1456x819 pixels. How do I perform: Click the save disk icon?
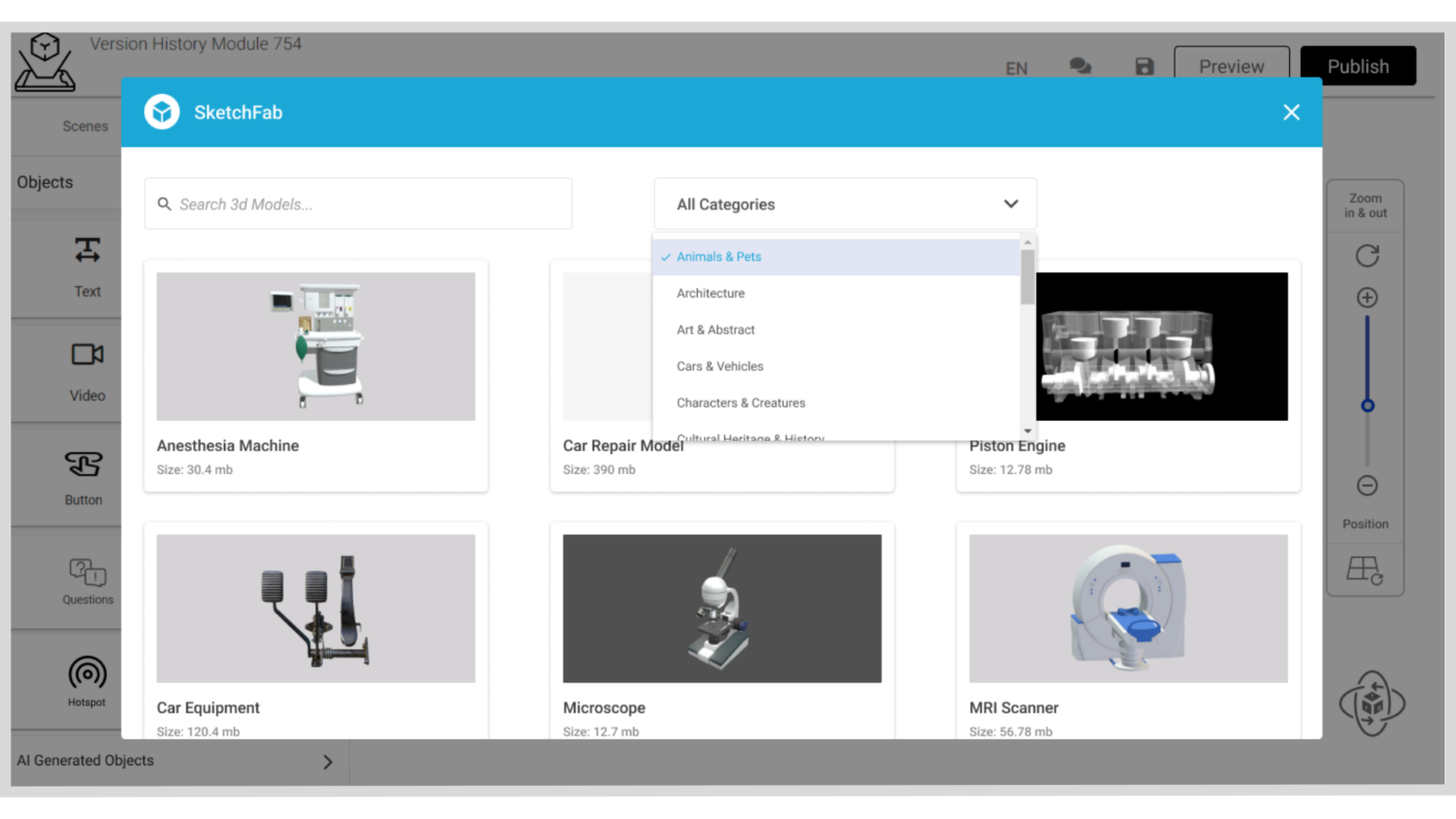tap(1144, 66)
